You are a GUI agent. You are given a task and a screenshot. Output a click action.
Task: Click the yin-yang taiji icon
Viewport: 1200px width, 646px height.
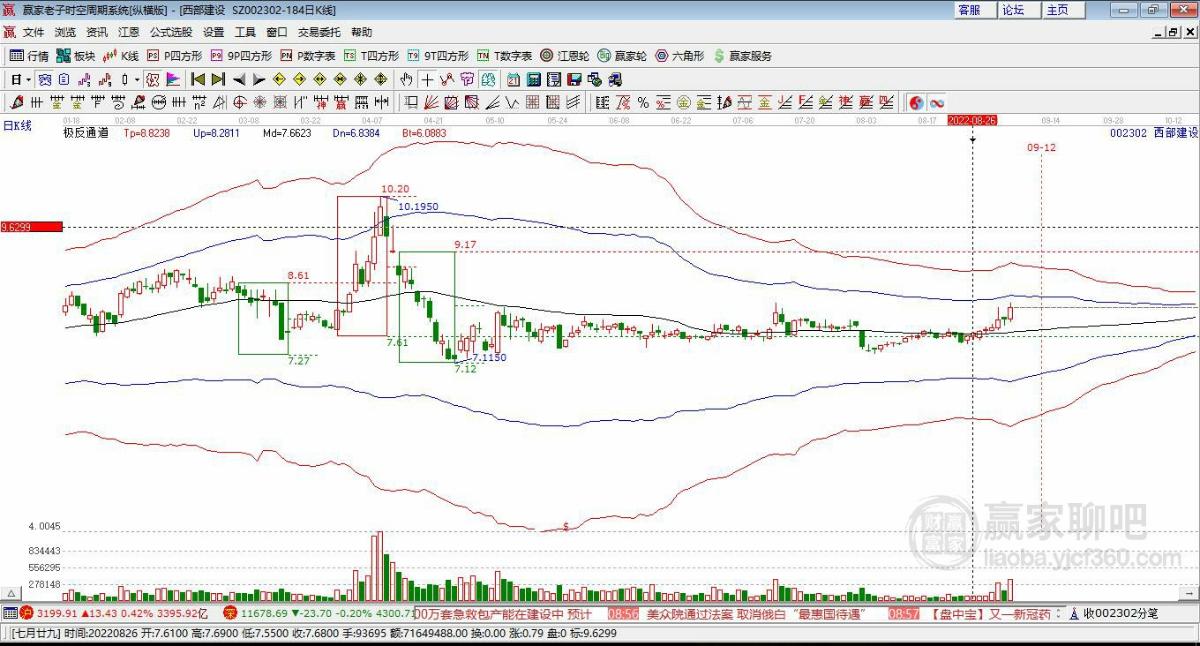click(x=916, y=102)
